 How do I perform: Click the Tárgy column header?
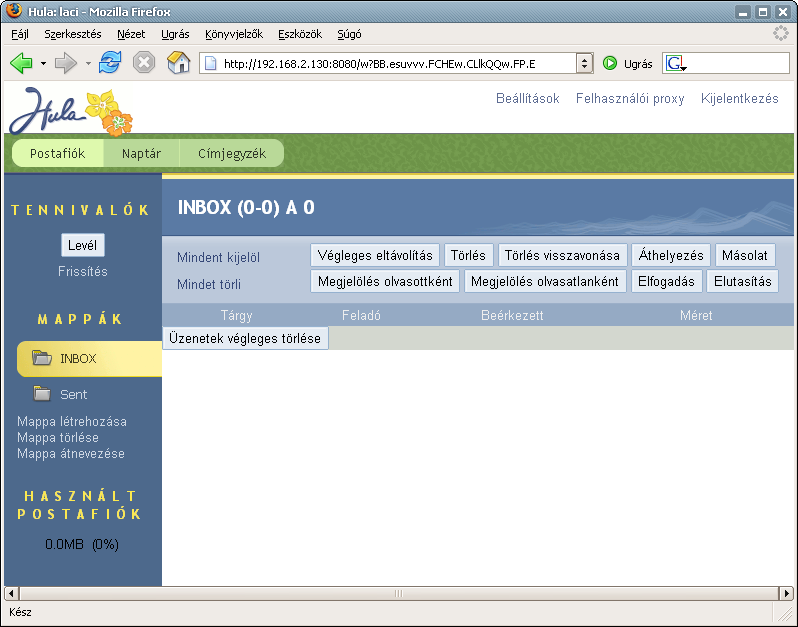click(x=237, y=316)
